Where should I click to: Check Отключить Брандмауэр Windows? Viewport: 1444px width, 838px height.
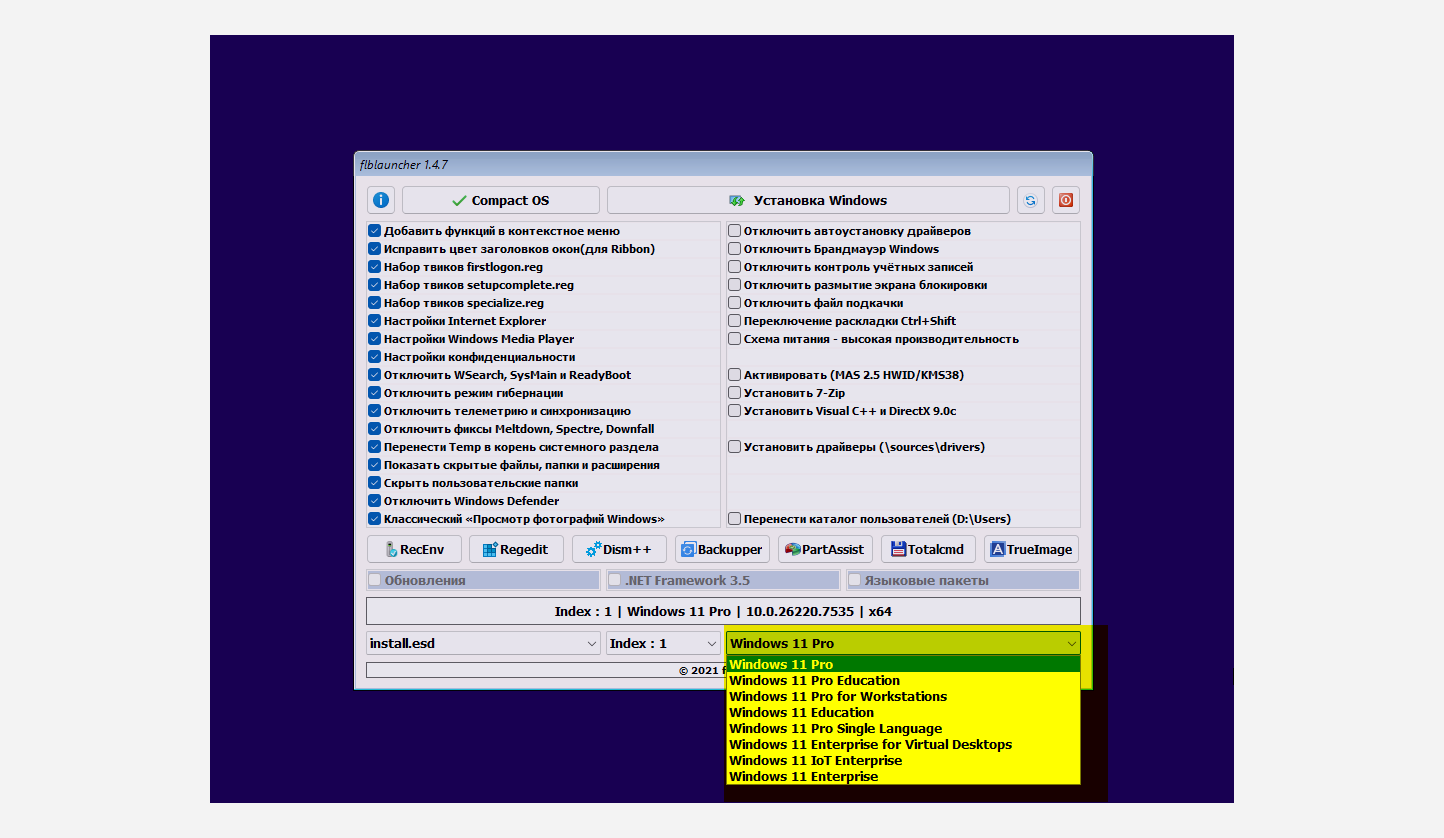[x=735, y=249]
